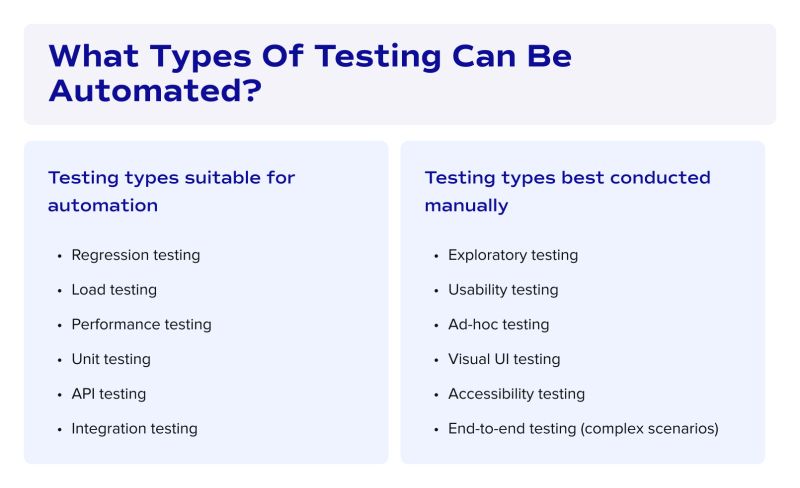Select the 'Ad-hoc testing' list item
800x488 pixels.
coord(498,324)
